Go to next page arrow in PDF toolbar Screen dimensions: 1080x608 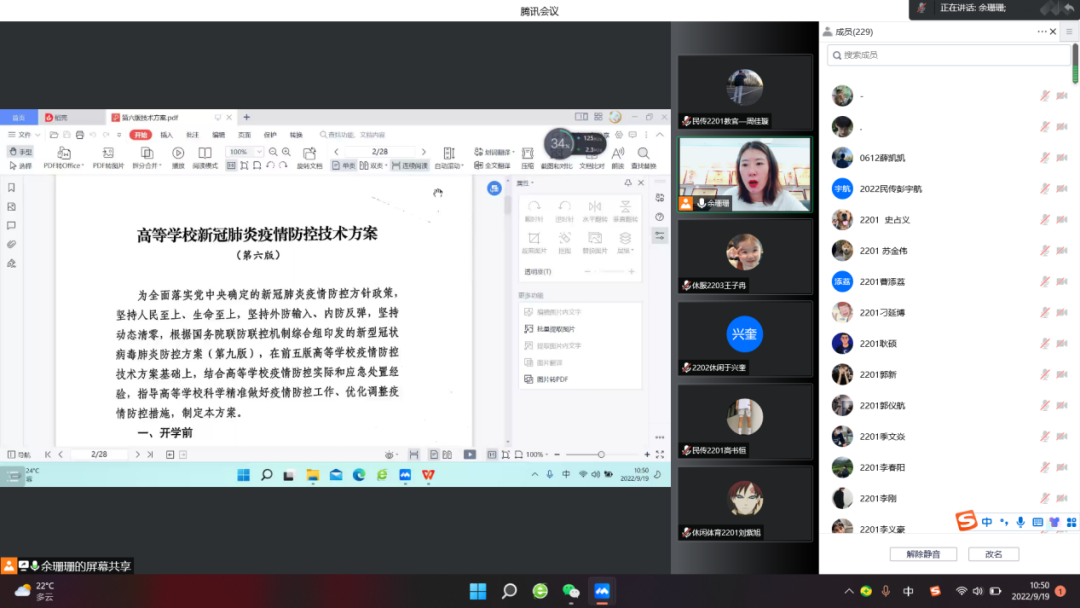coord(424,151)
